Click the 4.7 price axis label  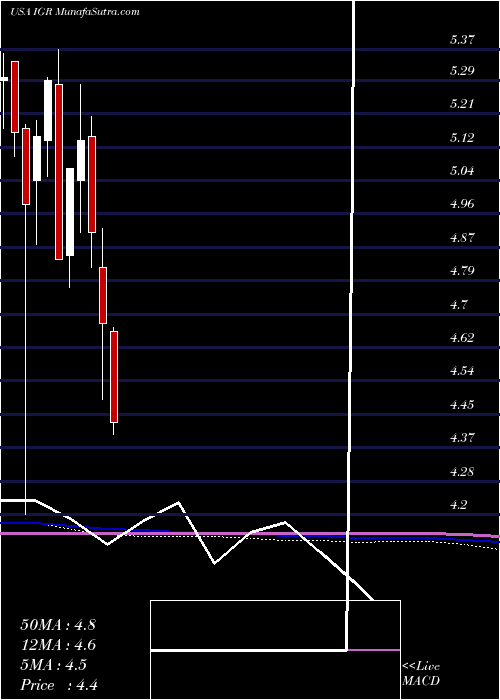[459, 304]
